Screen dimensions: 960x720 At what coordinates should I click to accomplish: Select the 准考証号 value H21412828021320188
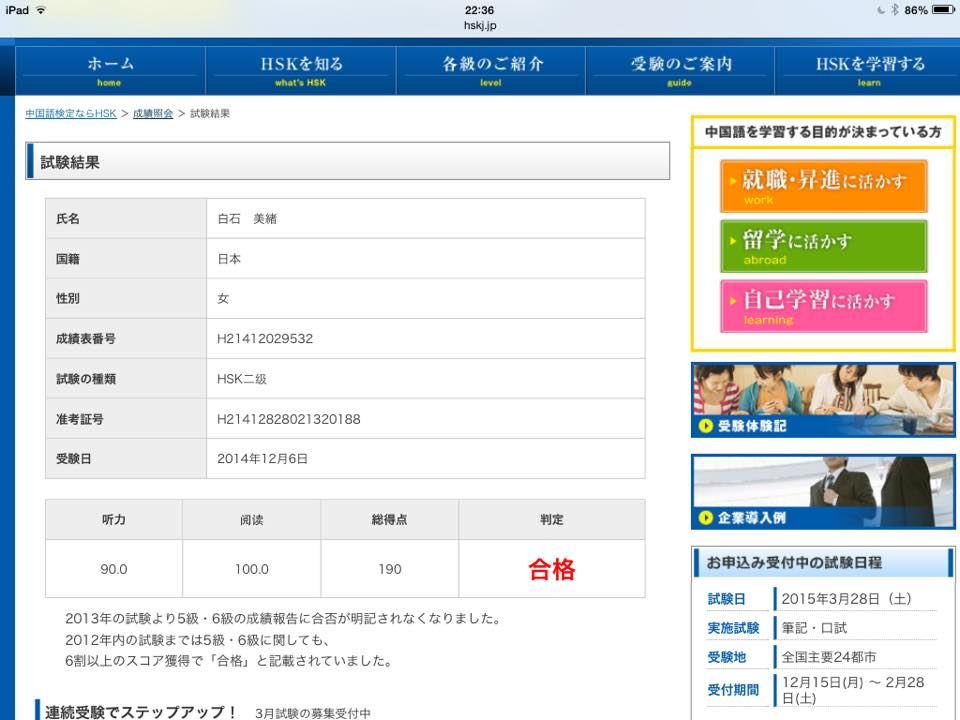[289, 419]
